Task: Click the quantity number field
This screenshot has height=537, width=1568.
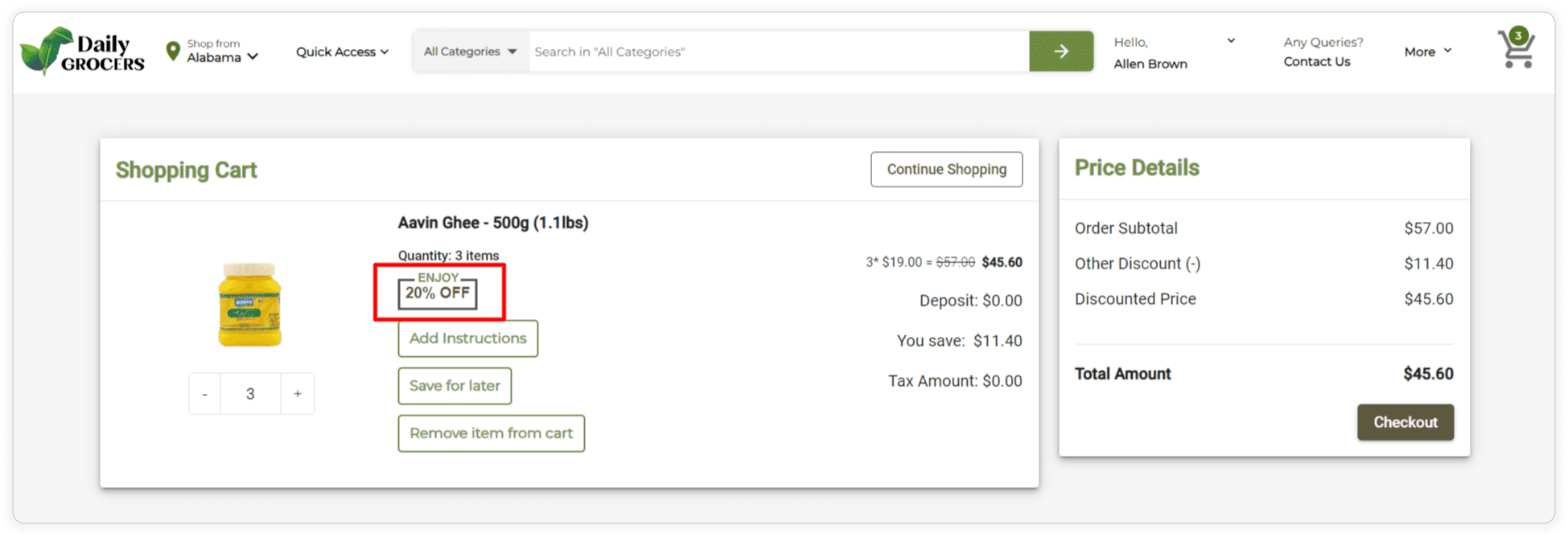Action: point(250,394)
